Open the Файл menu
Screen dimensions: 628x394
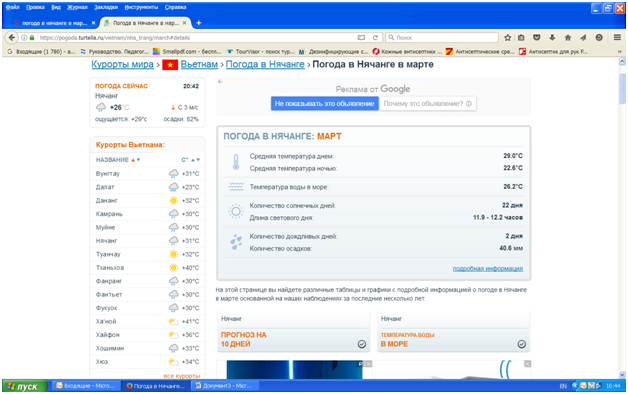tap(12, 7)
